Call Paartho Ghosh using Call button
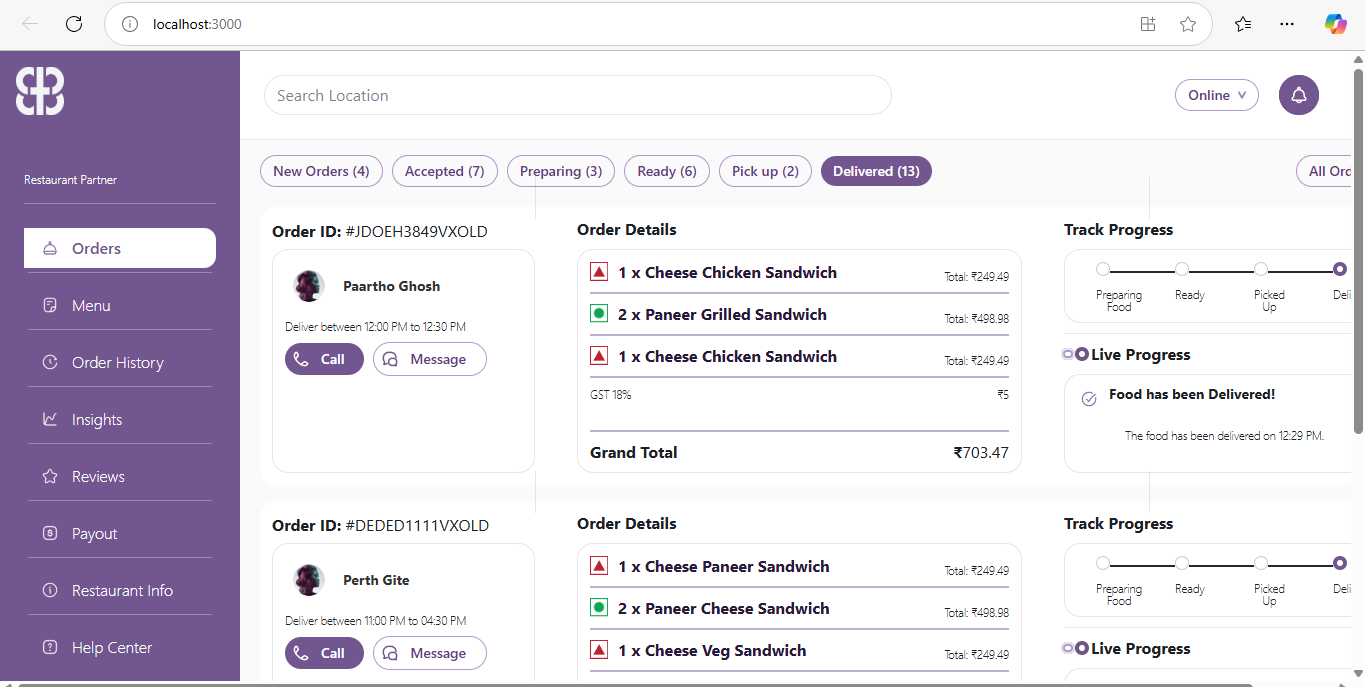The height and width of the screenshot is (687, 1365). pos(323,359)
